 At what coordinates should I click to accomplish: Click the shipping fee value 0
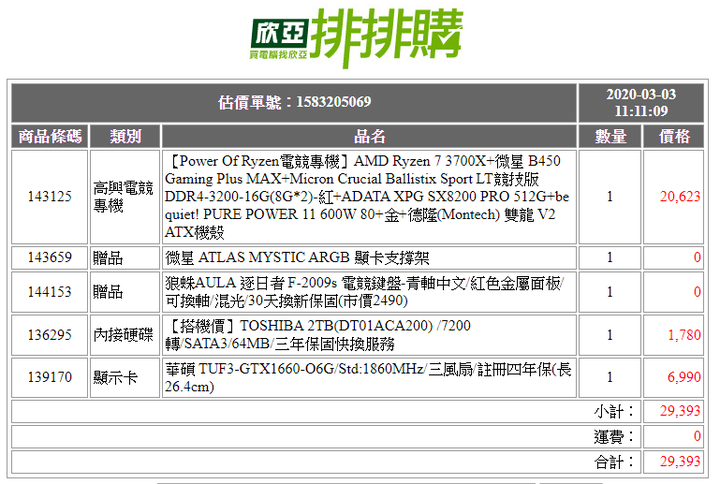697,436
